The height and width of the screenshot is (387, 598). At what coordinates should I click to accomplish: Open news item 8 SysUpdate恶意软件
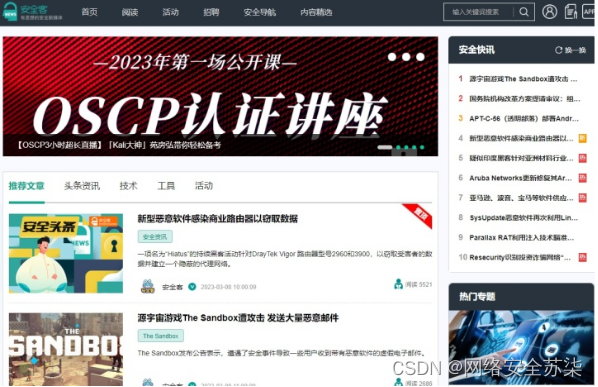(x=523, y=217)
